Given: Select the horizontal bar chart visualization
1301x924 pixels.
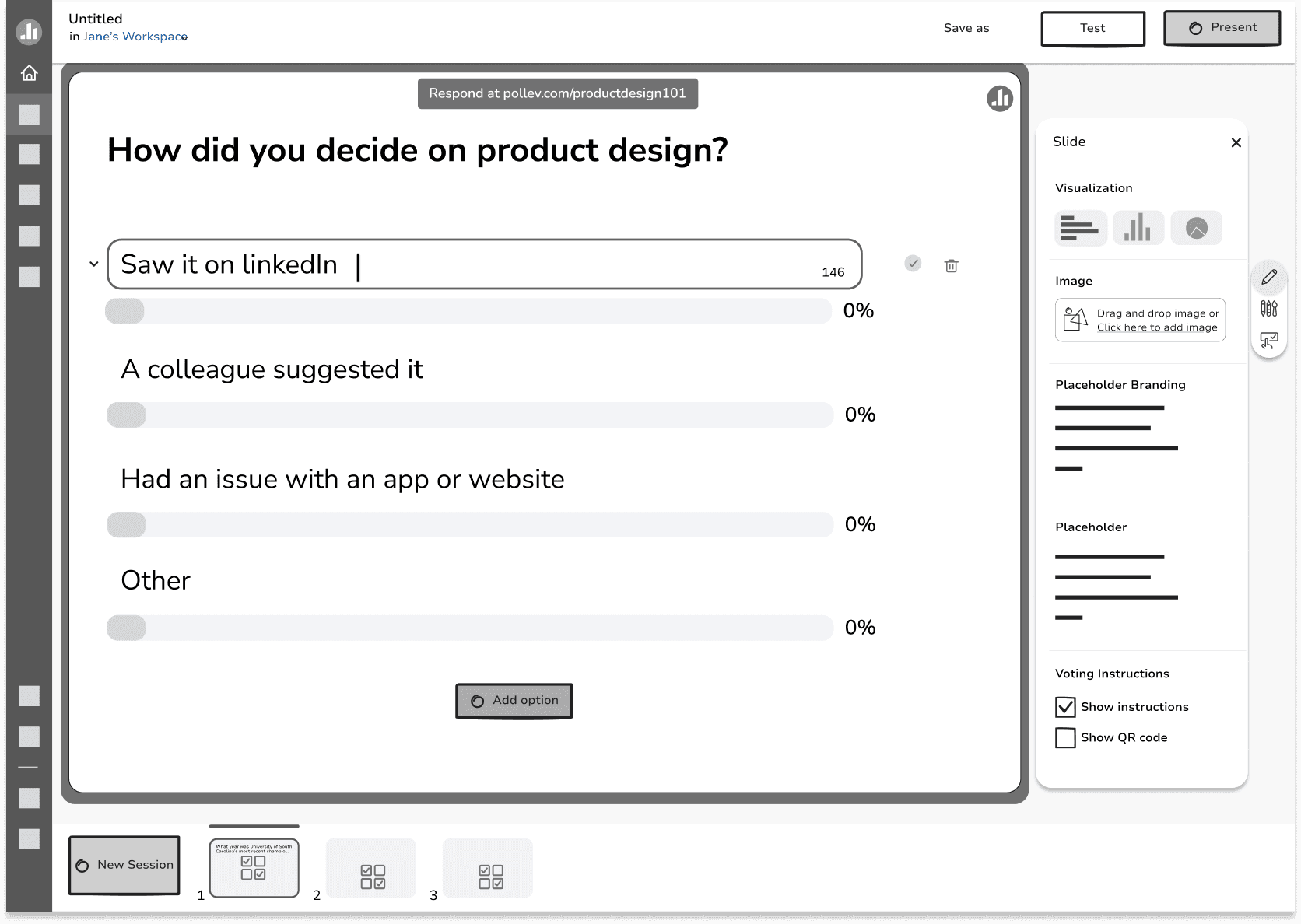Looking at the screenshot, I should point(1081,228).
